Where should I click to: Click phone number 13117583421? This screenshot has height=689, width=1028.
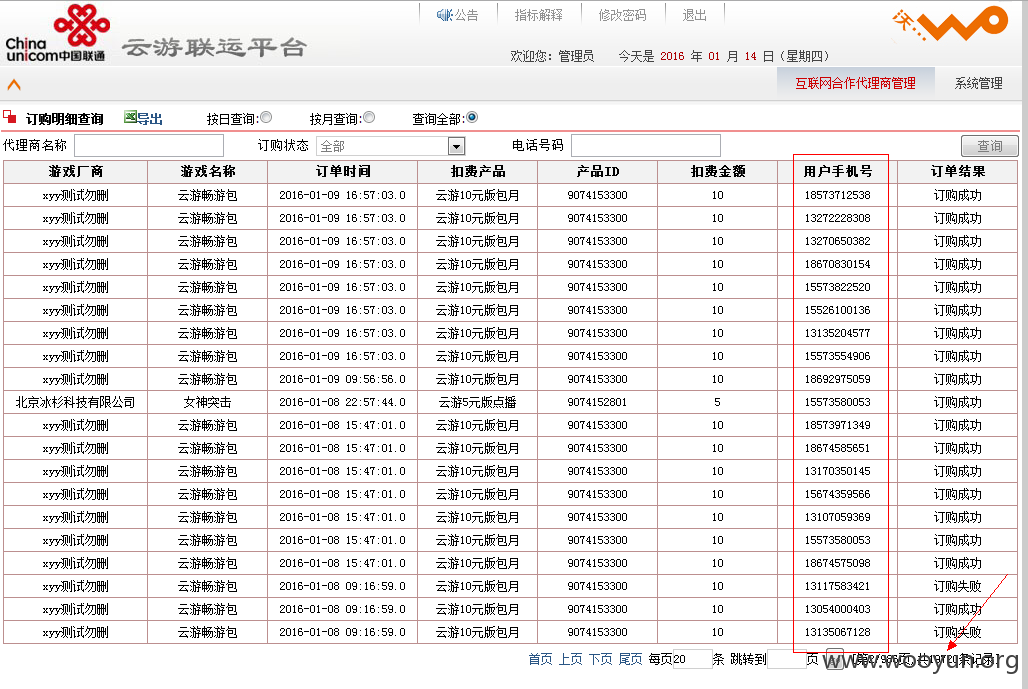[x=838, y=586]
